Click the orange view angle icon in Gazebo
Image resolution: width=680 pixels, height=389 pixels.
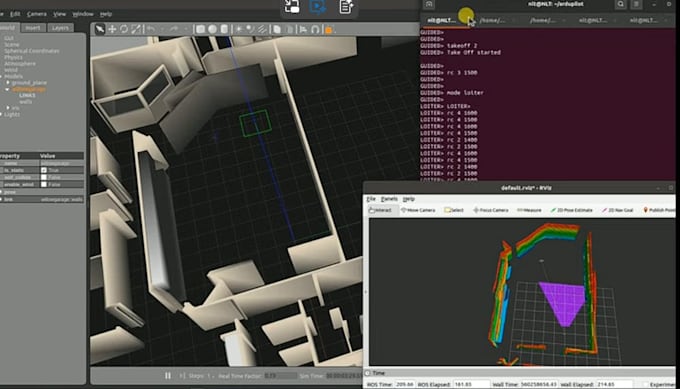(x=329, y=29)
